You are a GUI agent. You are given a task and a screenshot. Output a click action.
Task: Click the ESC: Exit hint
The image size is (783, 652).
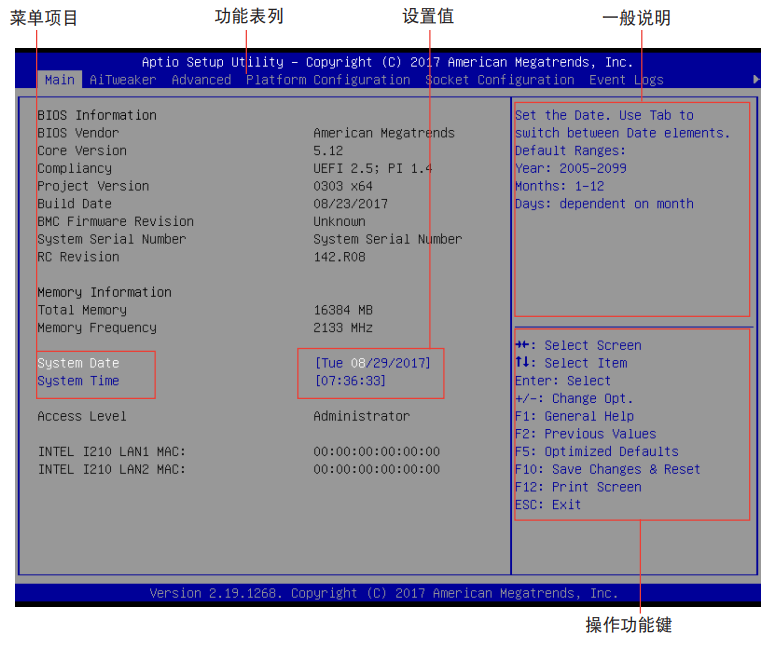(x=548, y=505)
